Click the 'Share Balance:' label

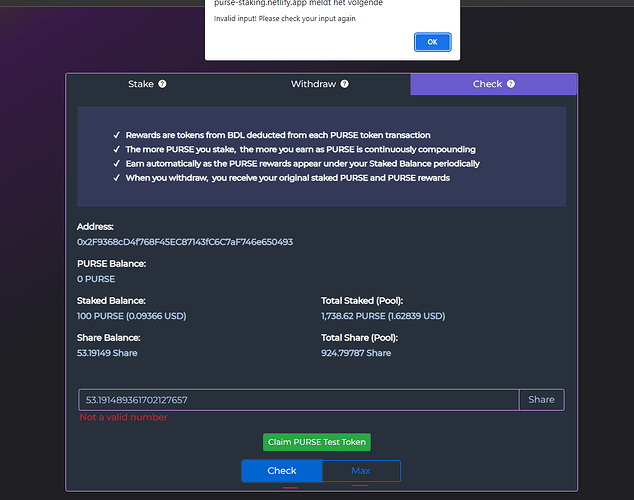point(109,338)
